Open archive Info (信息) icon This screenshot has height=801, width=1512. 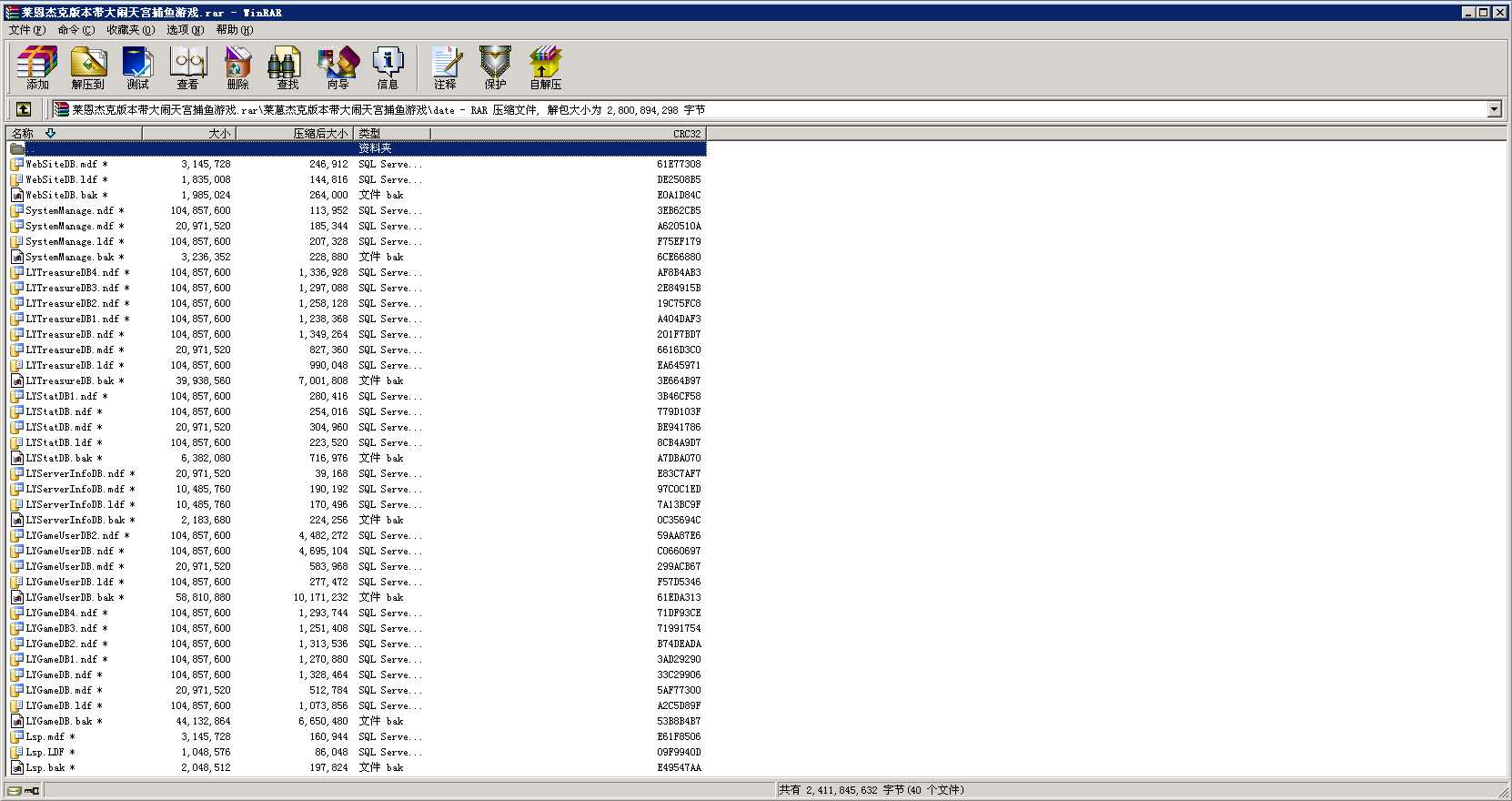[388, 68]
